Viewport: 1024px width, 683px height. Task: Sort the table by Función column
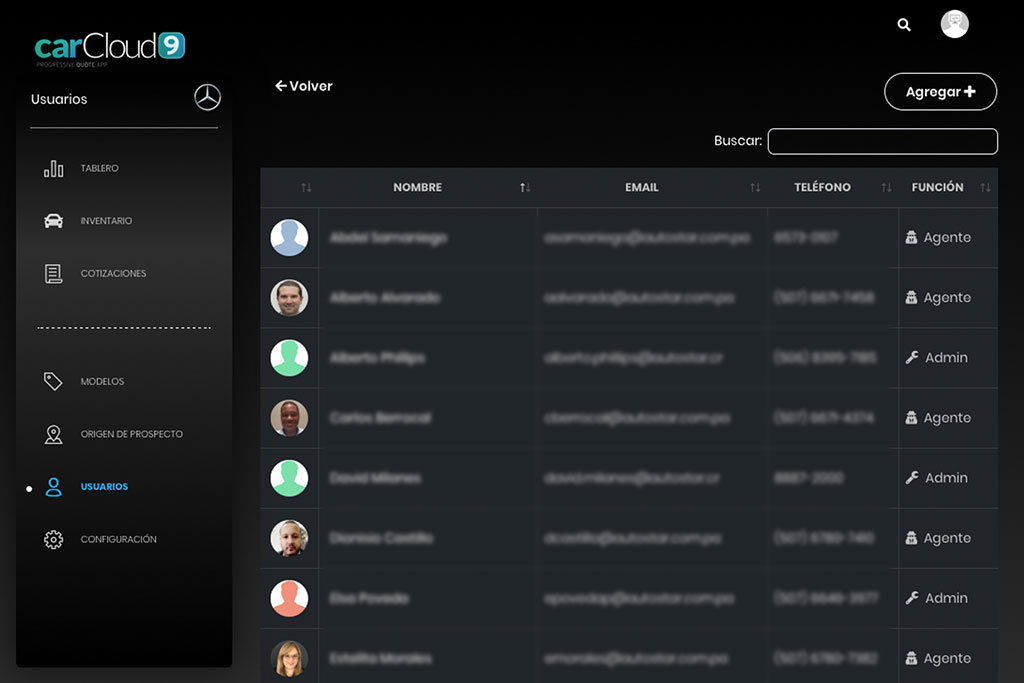click(937, 188)
